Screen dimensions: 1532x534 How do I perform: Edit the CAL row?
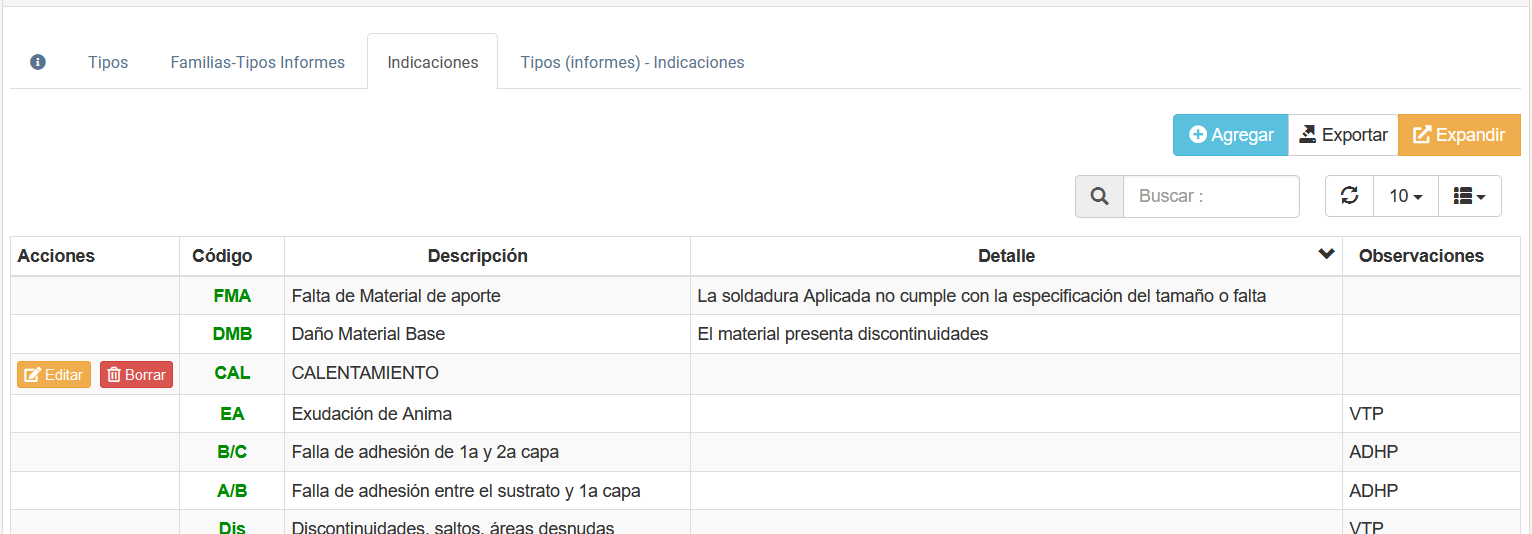[54, 375]
